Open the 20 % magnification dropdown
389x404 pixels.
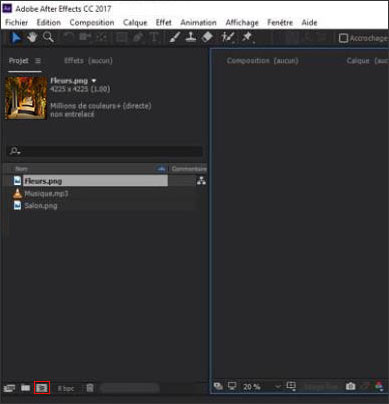(262, 387)
